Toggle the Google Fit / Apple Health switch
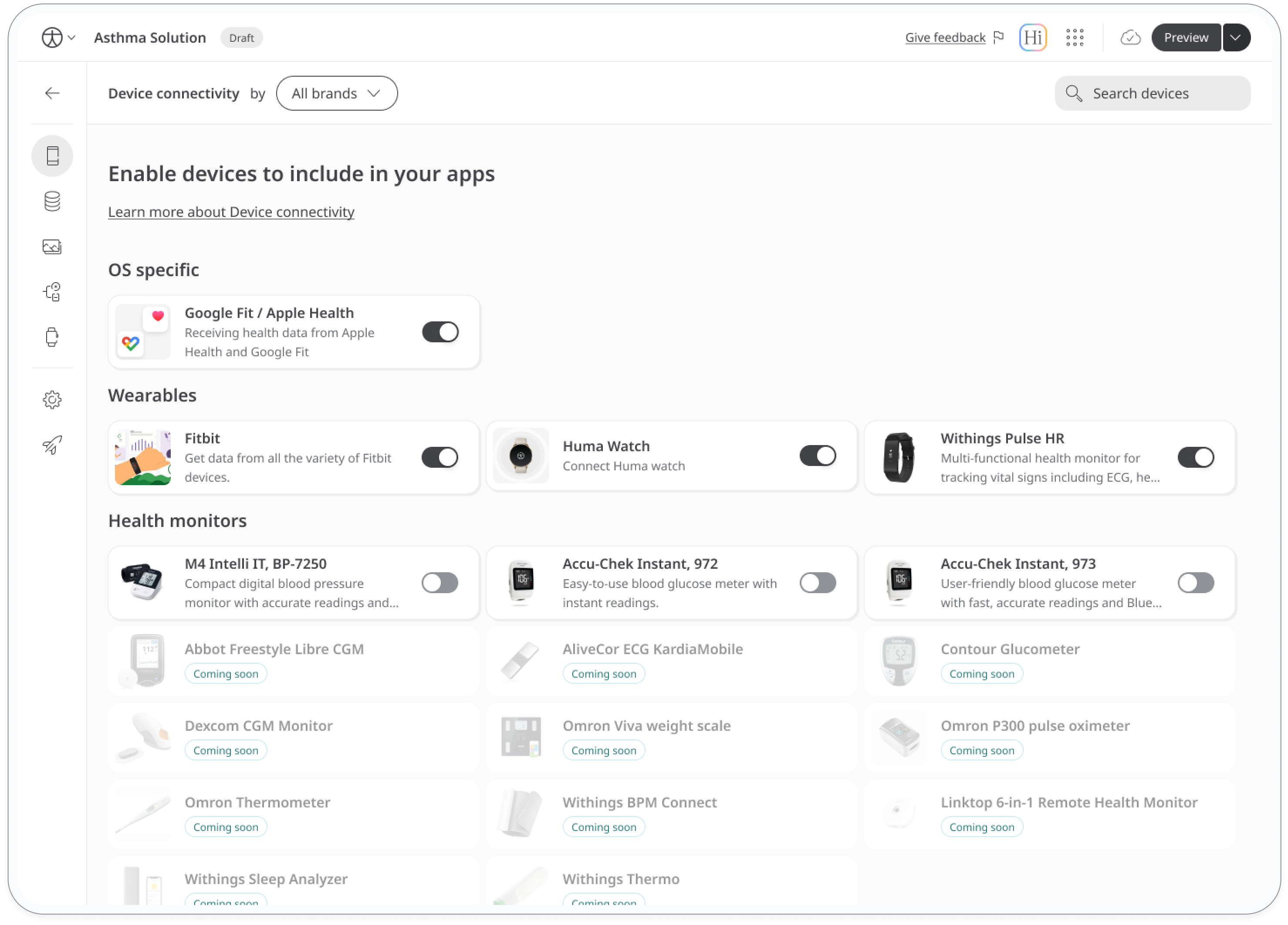1288x925 pixels. (440, 331)
